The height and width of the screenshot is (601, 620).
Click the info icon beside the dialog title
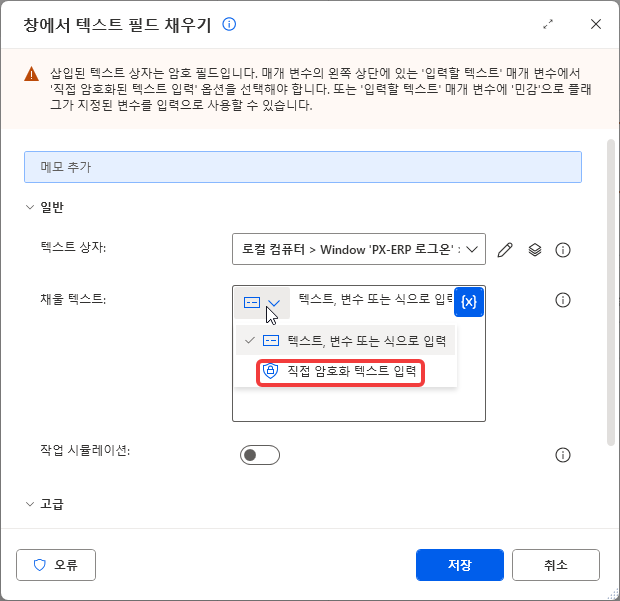pos(229,24)
